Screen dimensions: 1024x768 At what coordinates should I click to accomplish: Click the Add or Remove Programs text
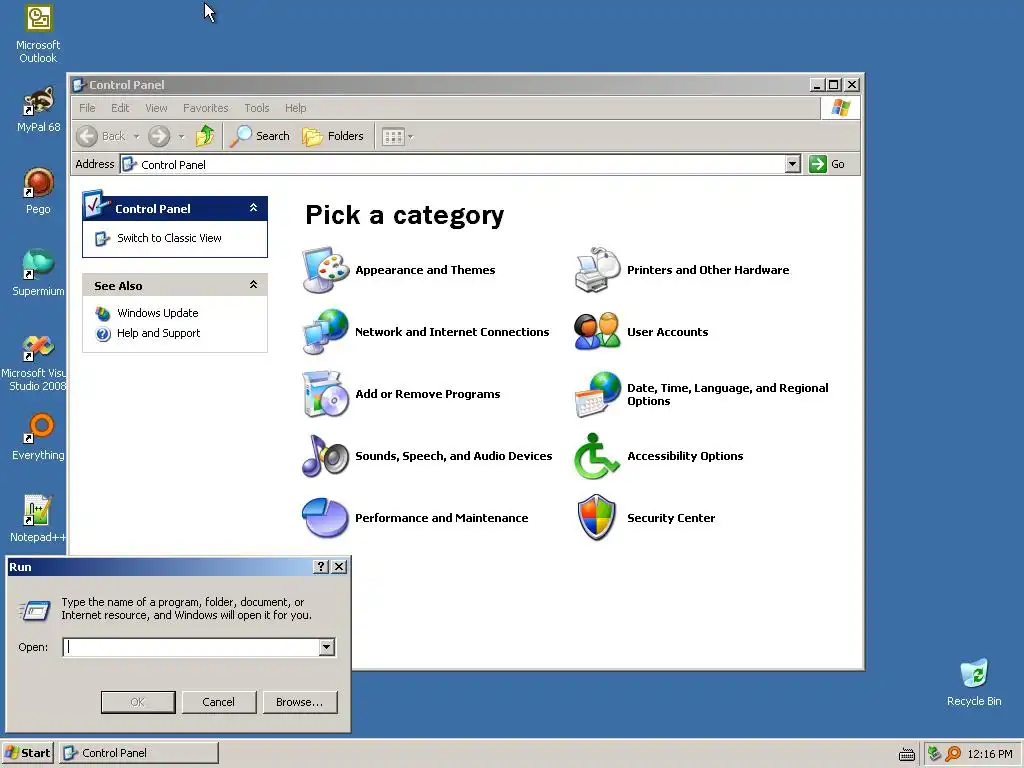tap(428, 394)
